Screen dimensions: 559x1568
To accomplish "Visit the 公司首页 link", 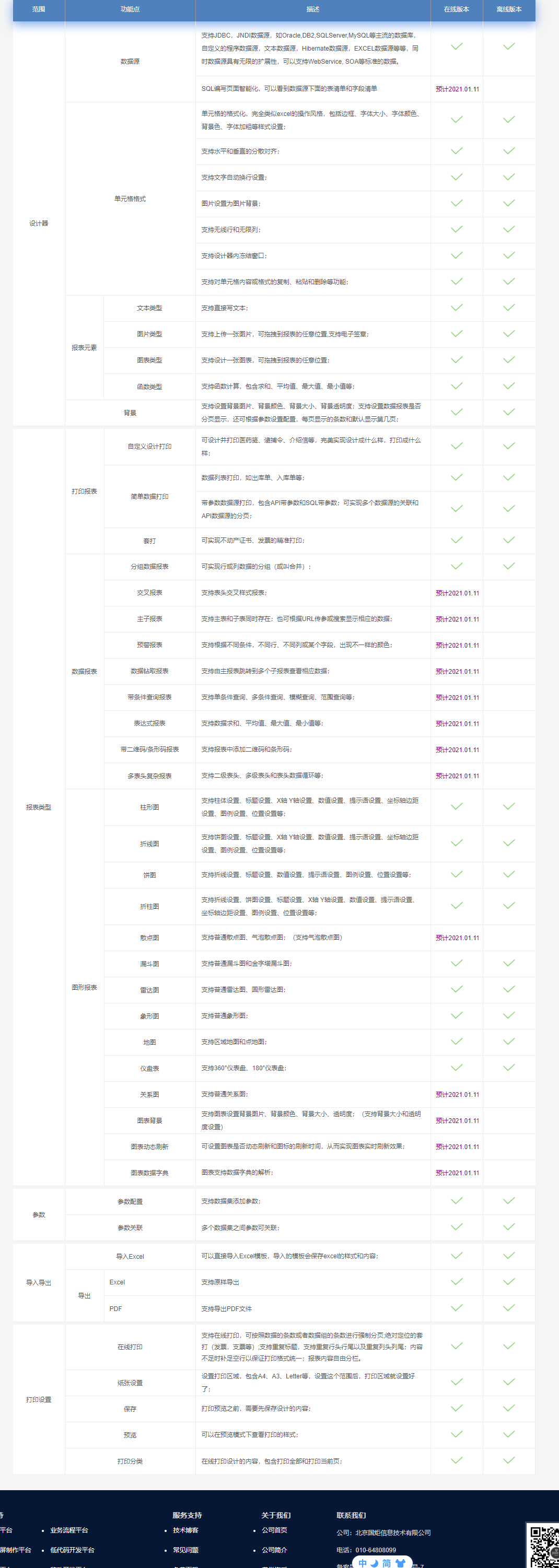I will click(275, 1530).
